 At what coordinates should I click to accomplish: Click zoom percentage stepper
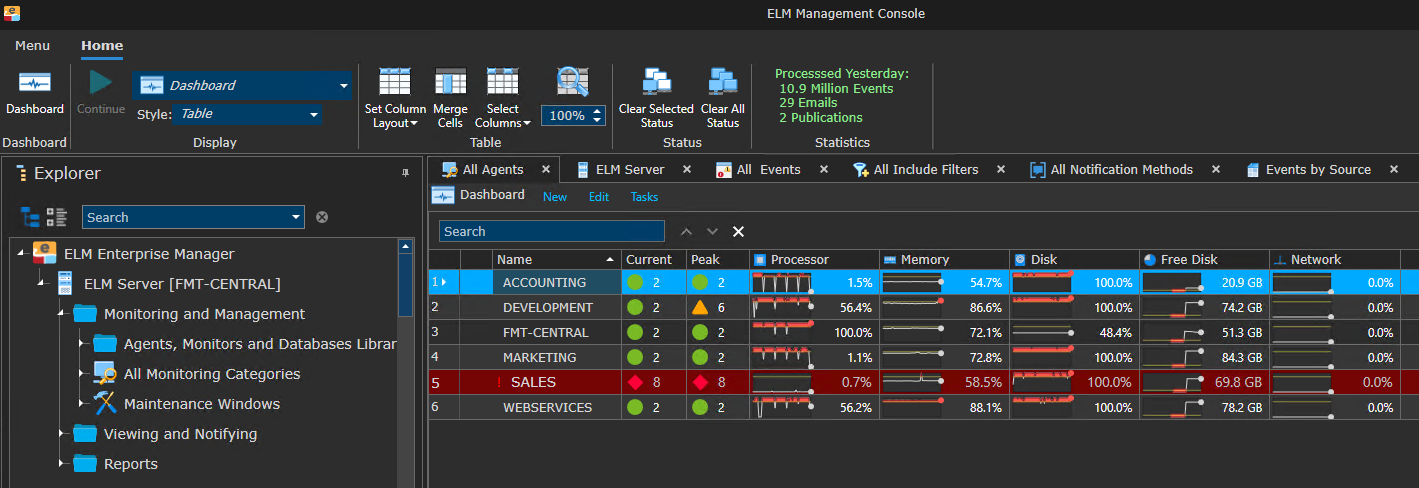[x=598, y=115]
